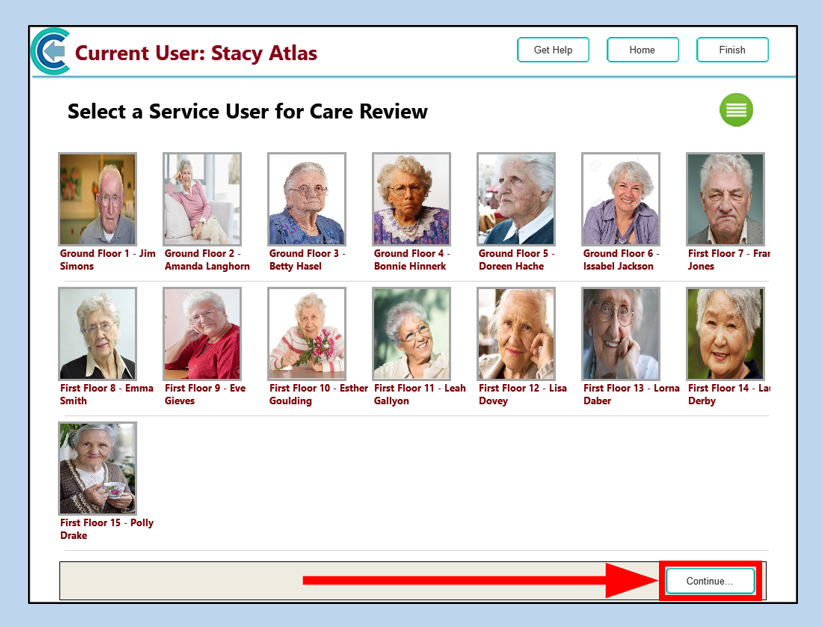Viewport: 823px width, 627px height.
Task: Select Doreen Hache's portrait
Action: (516, 199)
